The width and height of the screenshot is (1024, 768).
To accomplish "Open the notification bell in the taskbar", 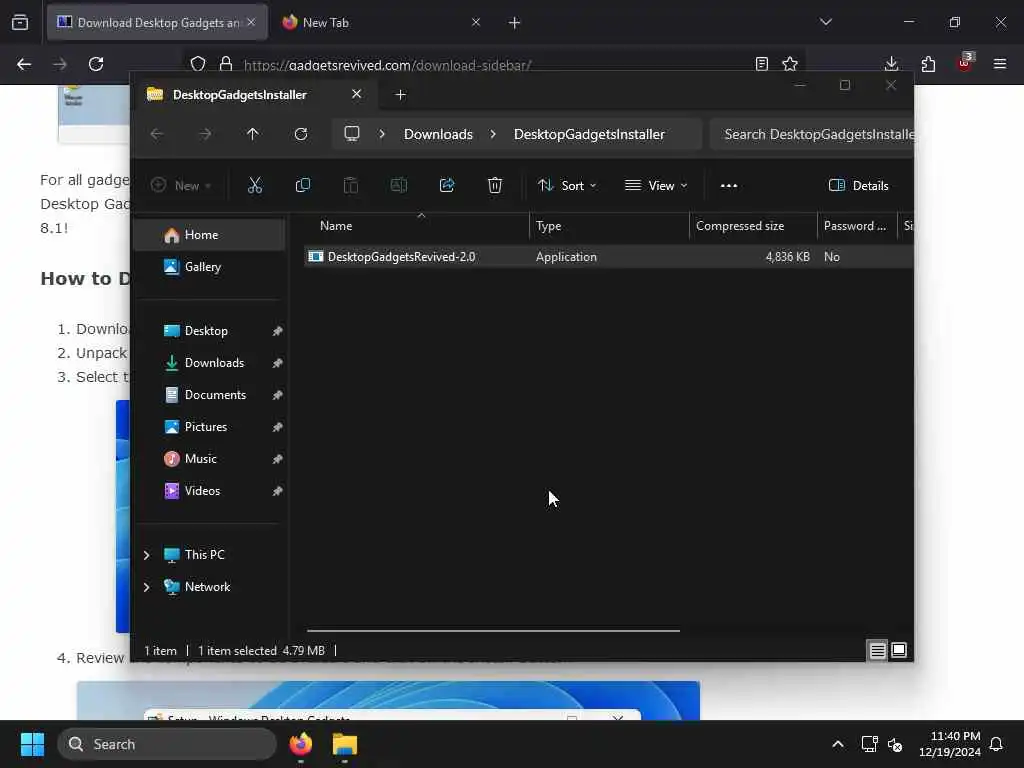I will 997,744.
